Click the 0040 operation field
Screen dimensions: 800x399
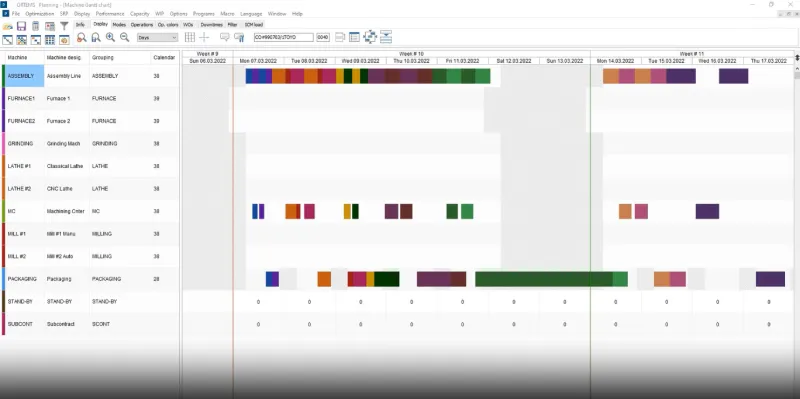[322, 37]
